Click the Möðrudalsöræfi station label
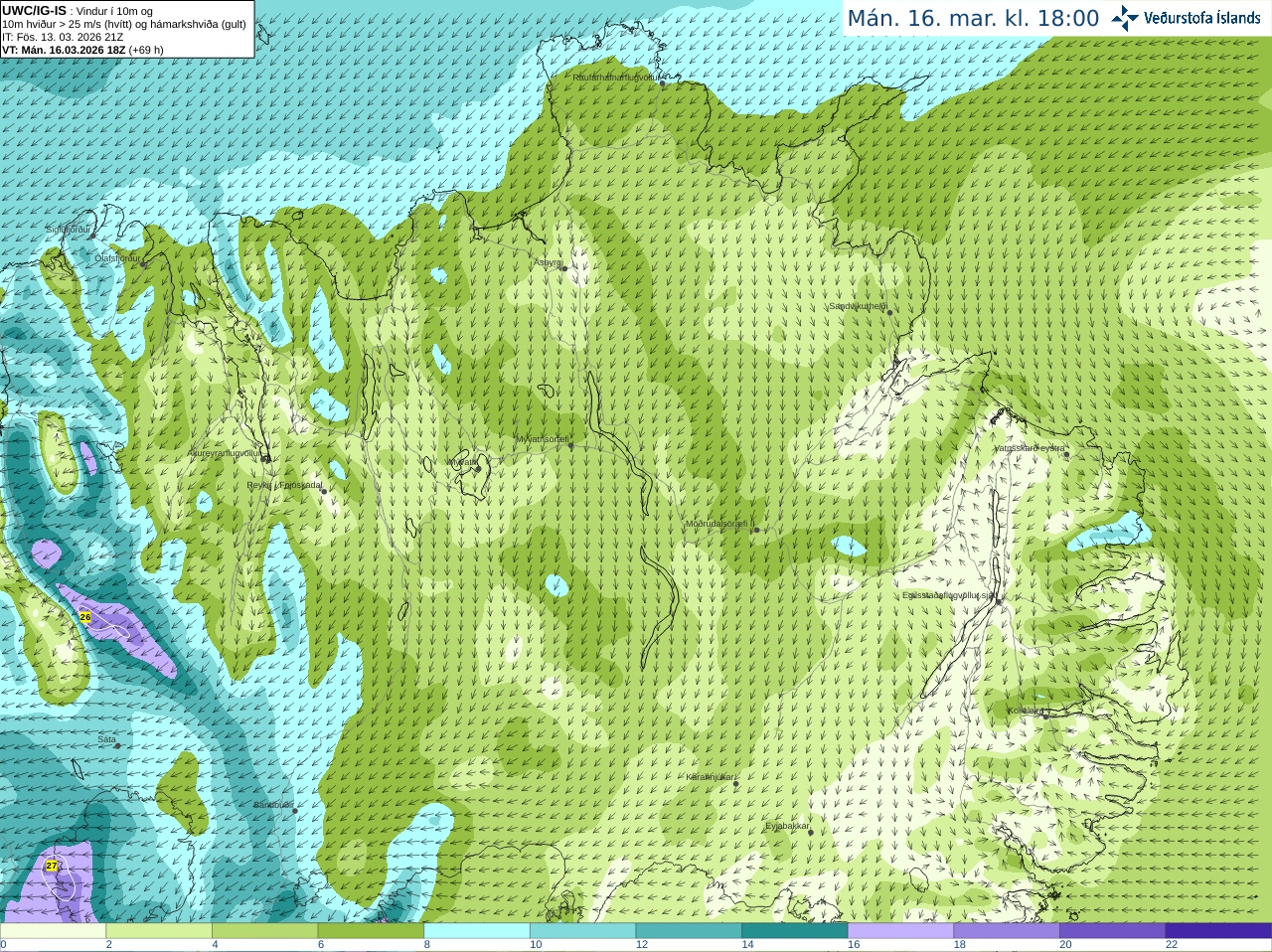The width and height of the screenshot is (1272, 952). click(720, 524)
